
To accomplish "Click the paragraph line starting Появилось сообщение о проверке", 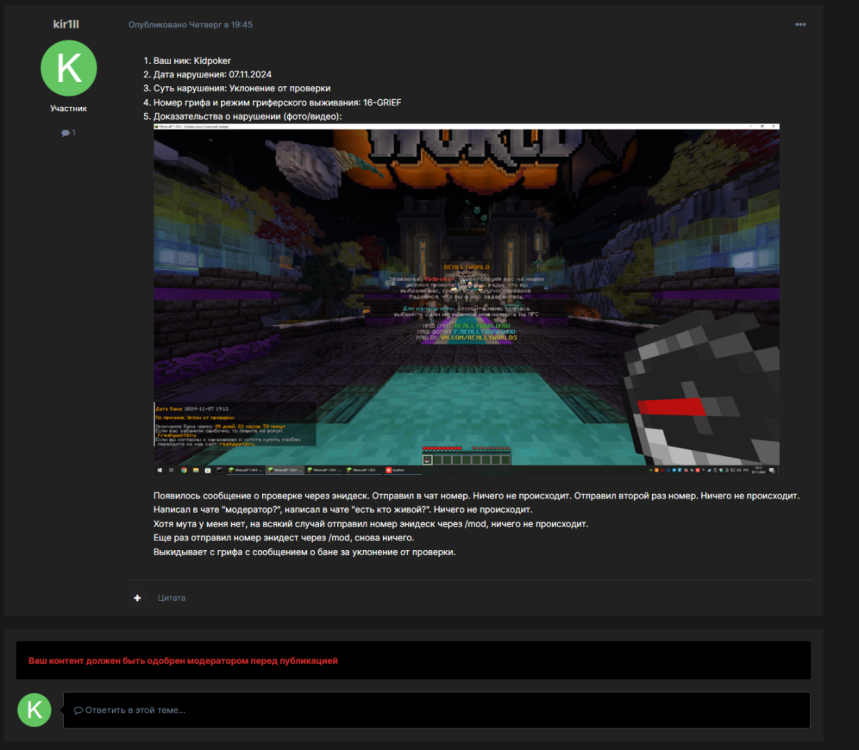I will [x=476, y=496].
